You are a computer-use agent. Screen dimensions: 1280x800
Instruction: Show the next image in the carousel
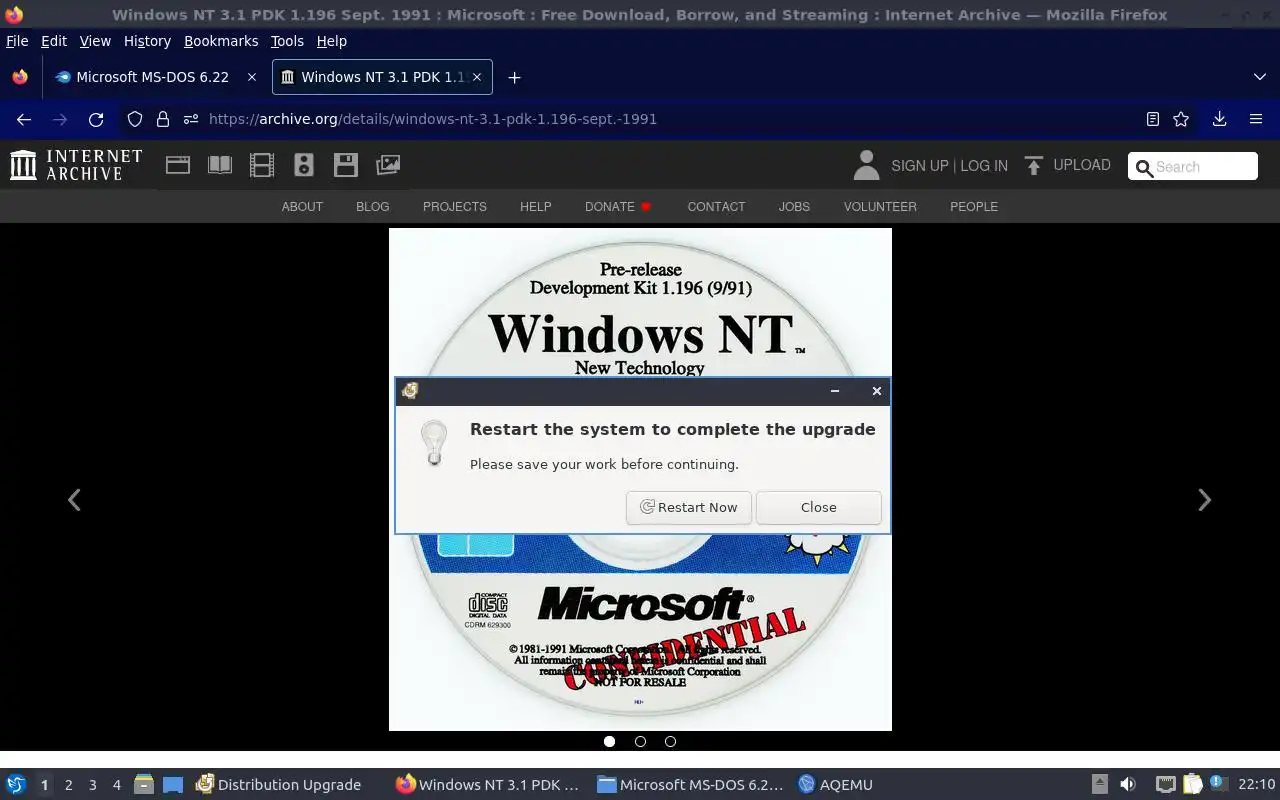1205,500
